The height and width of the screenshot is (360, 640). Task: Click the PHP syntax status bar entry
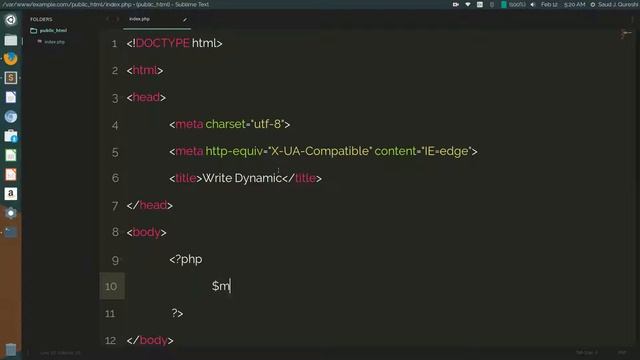[622, 353]
